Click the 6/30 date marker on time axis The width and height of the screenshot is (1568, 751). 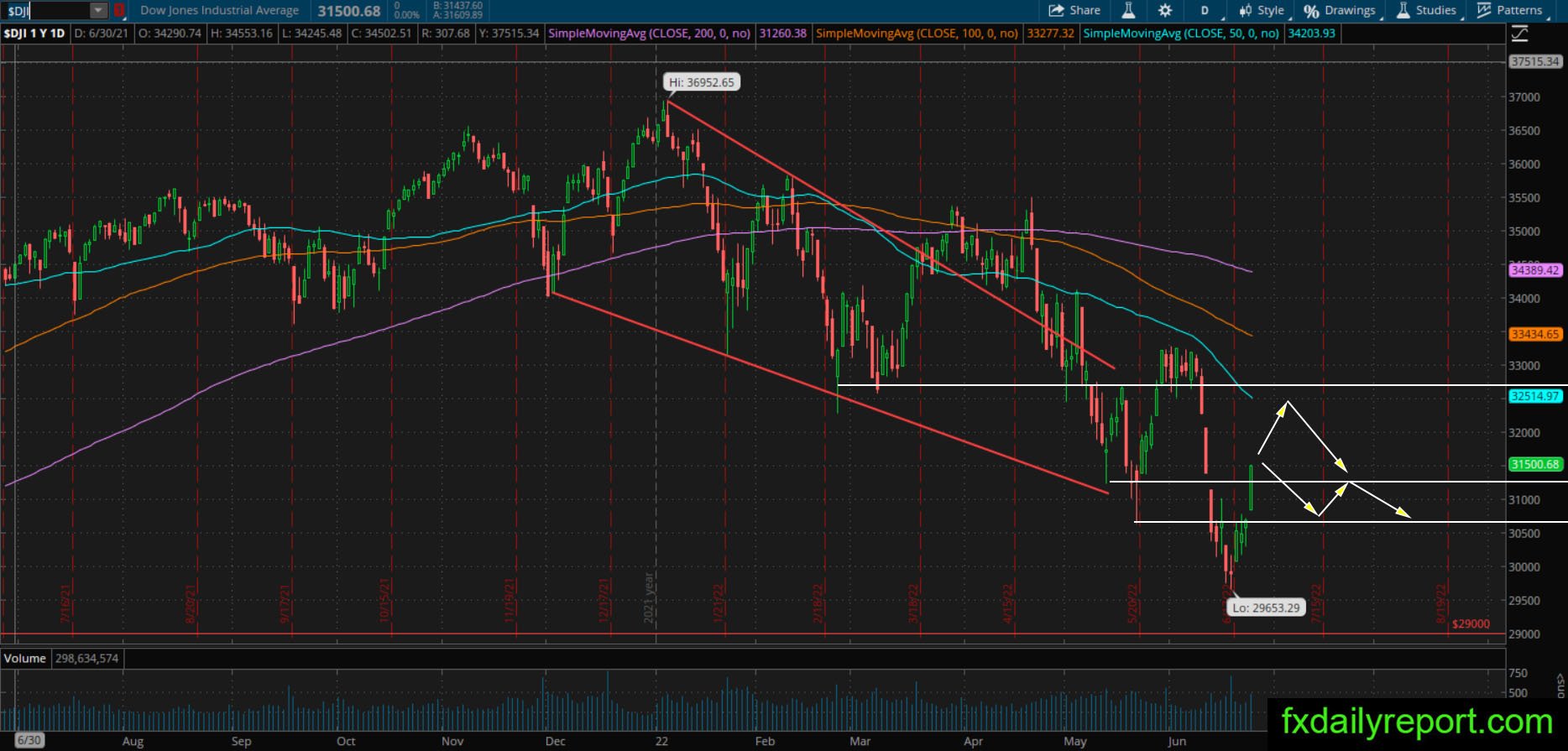tap(29, 741)
